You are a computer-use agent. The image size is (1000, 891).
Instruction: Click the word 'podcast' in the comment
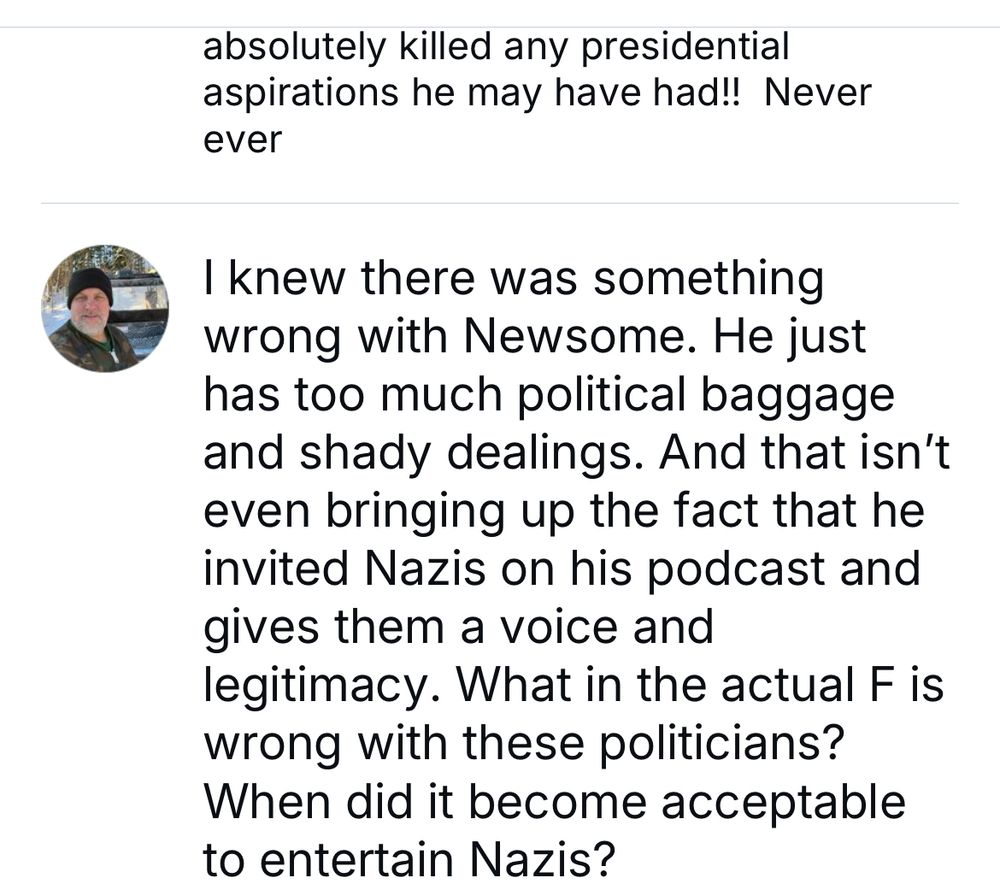737,570
